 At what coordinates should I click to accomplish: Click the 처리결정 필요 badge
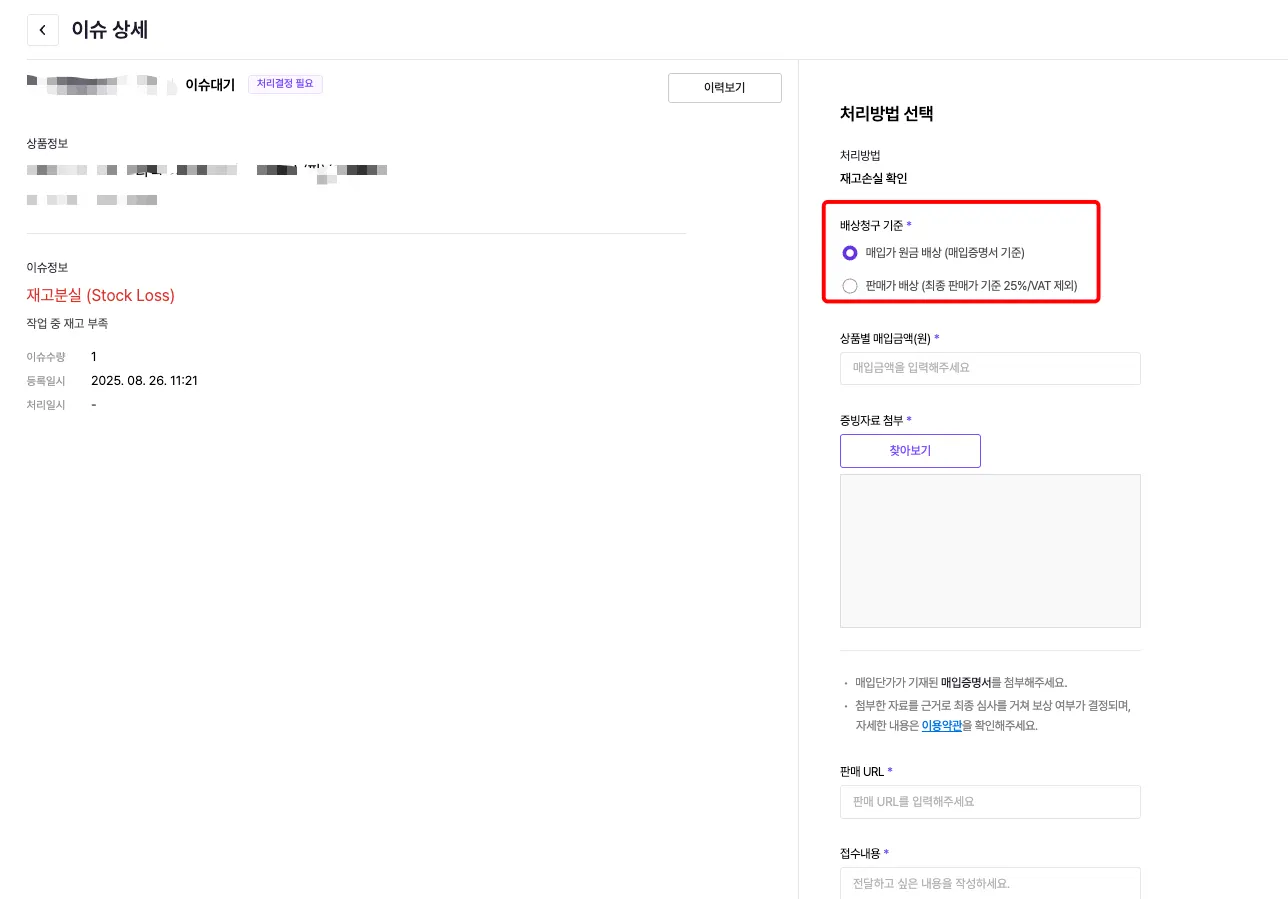285,84
